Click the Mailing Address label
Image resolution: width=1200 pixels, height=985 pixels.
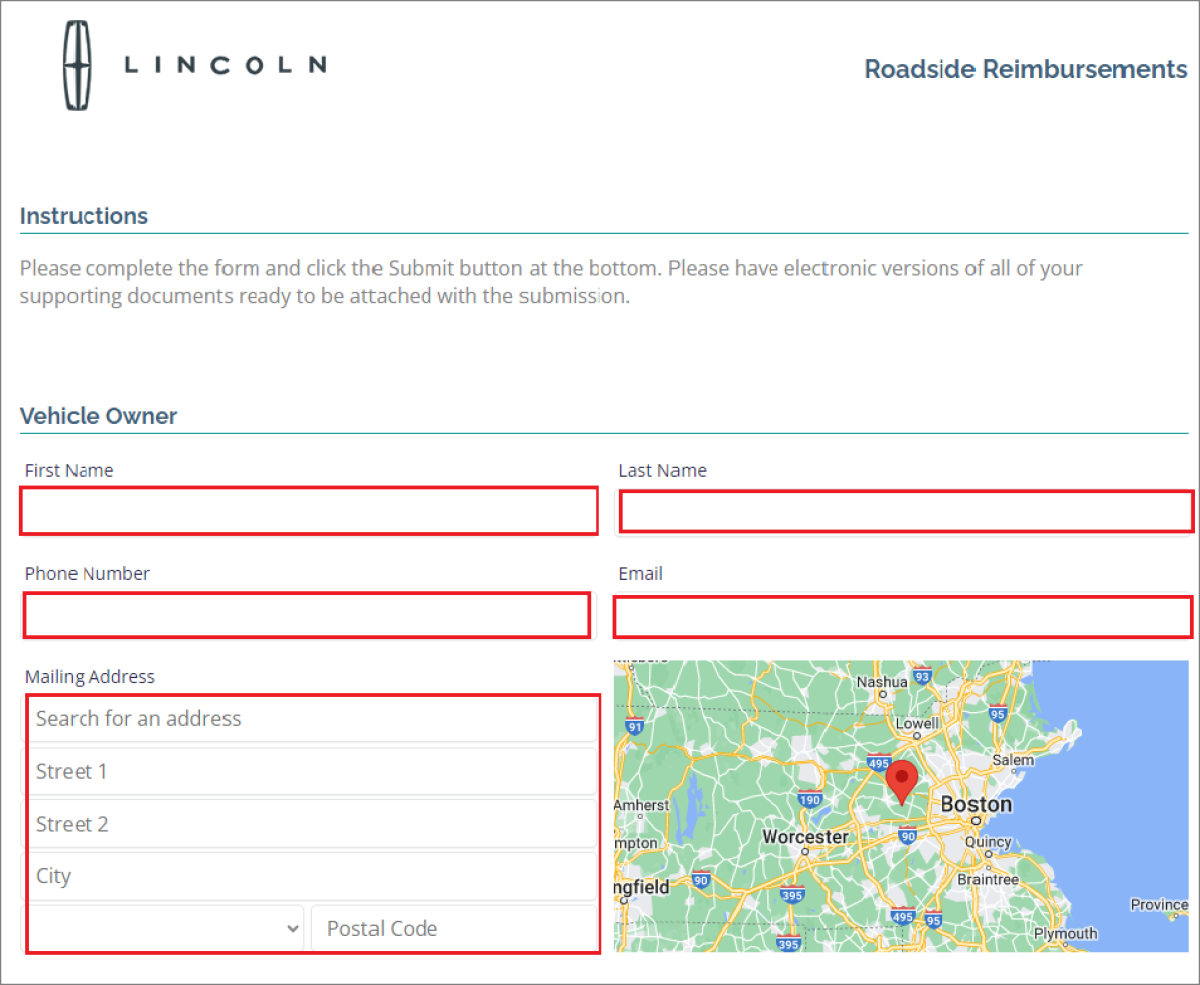click(90, 677)
